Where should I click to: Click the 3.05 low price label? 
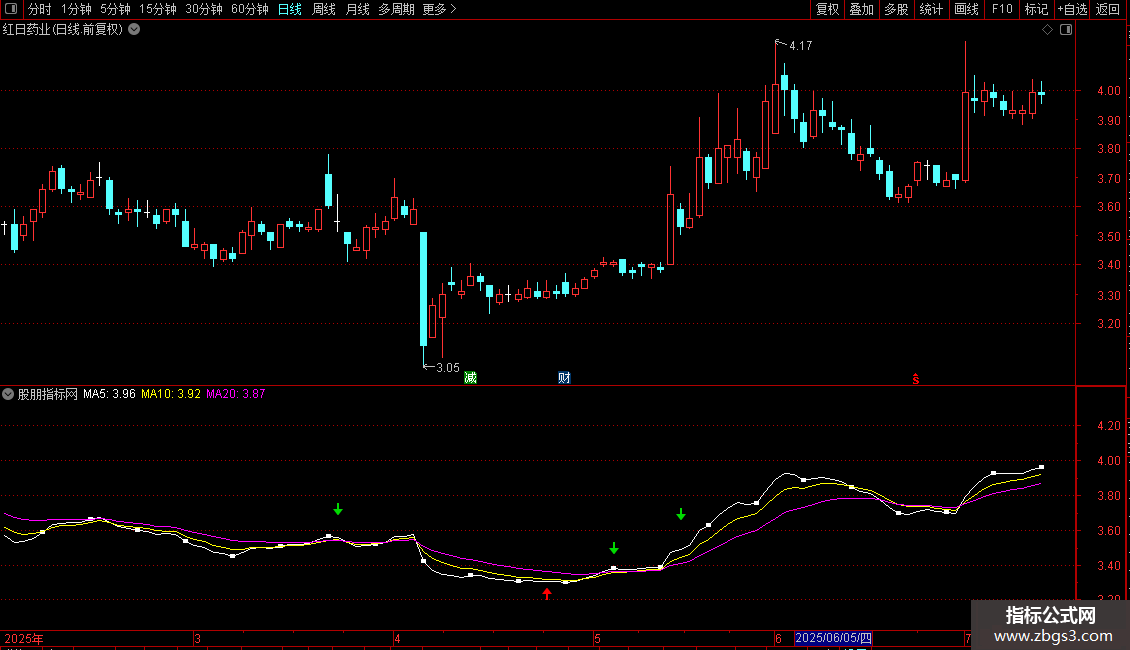448,368
